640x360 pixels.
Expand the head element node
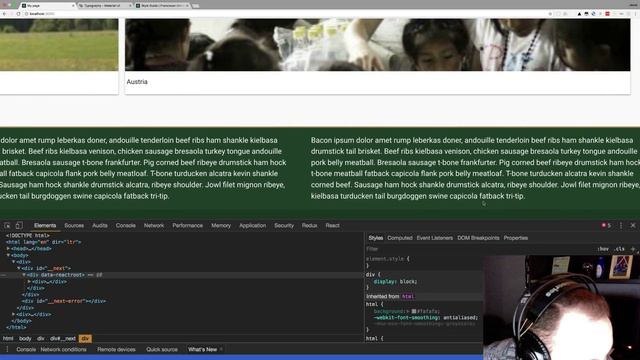(x=8, y=249)
